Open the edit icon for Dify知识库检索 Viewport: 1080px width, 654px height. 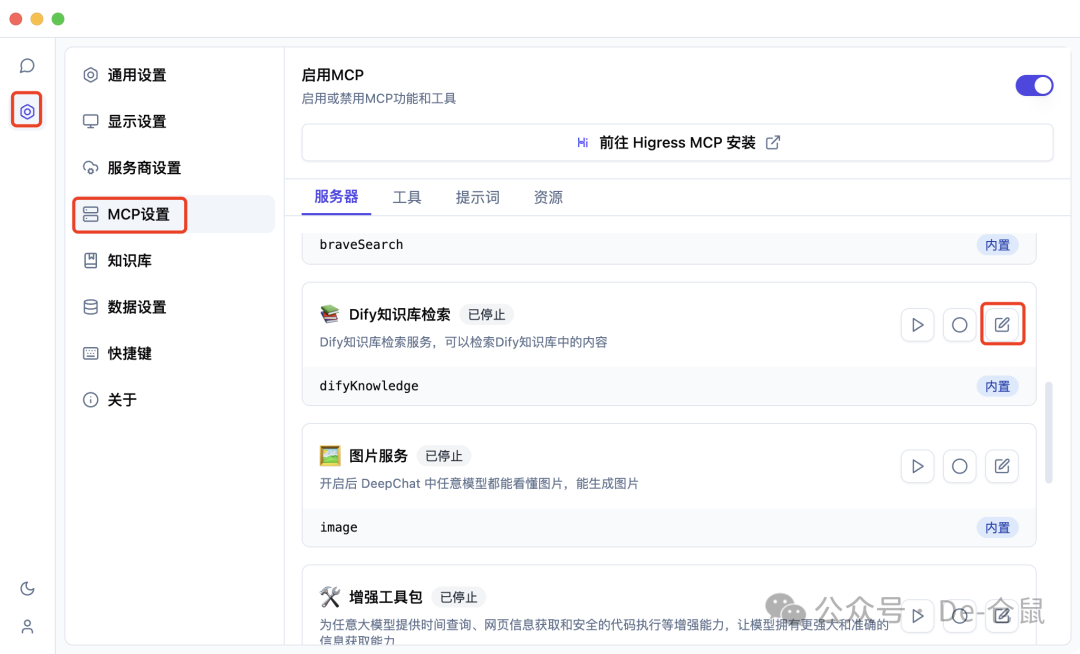[x=1002, y=324]
